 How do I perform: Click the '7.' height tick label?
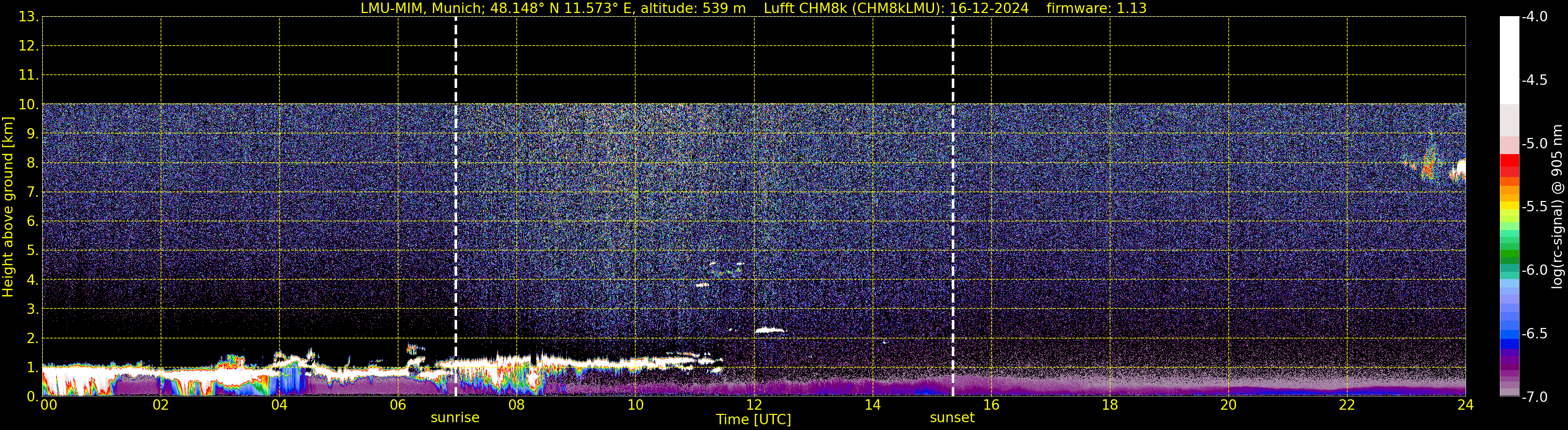pos(32,193)
